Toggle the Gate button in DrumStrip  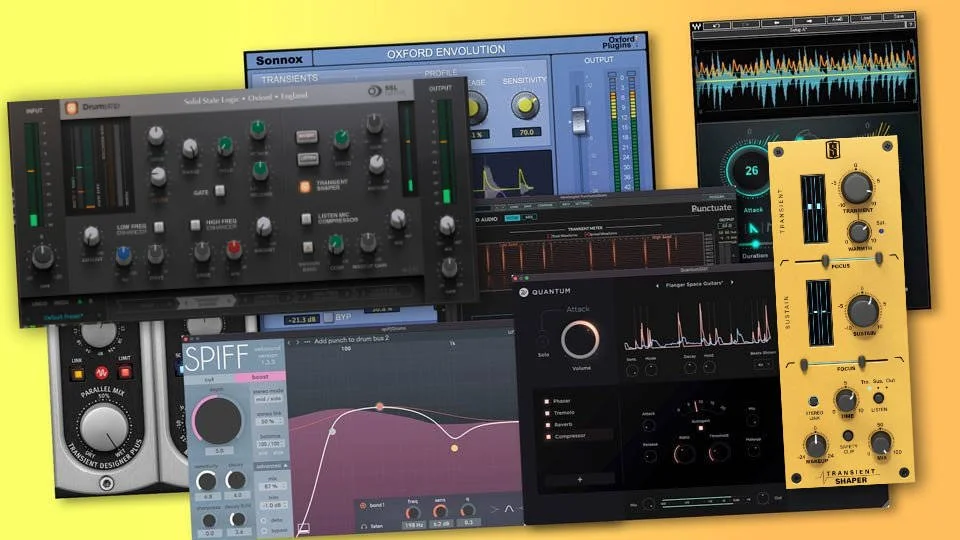[219, 191]
